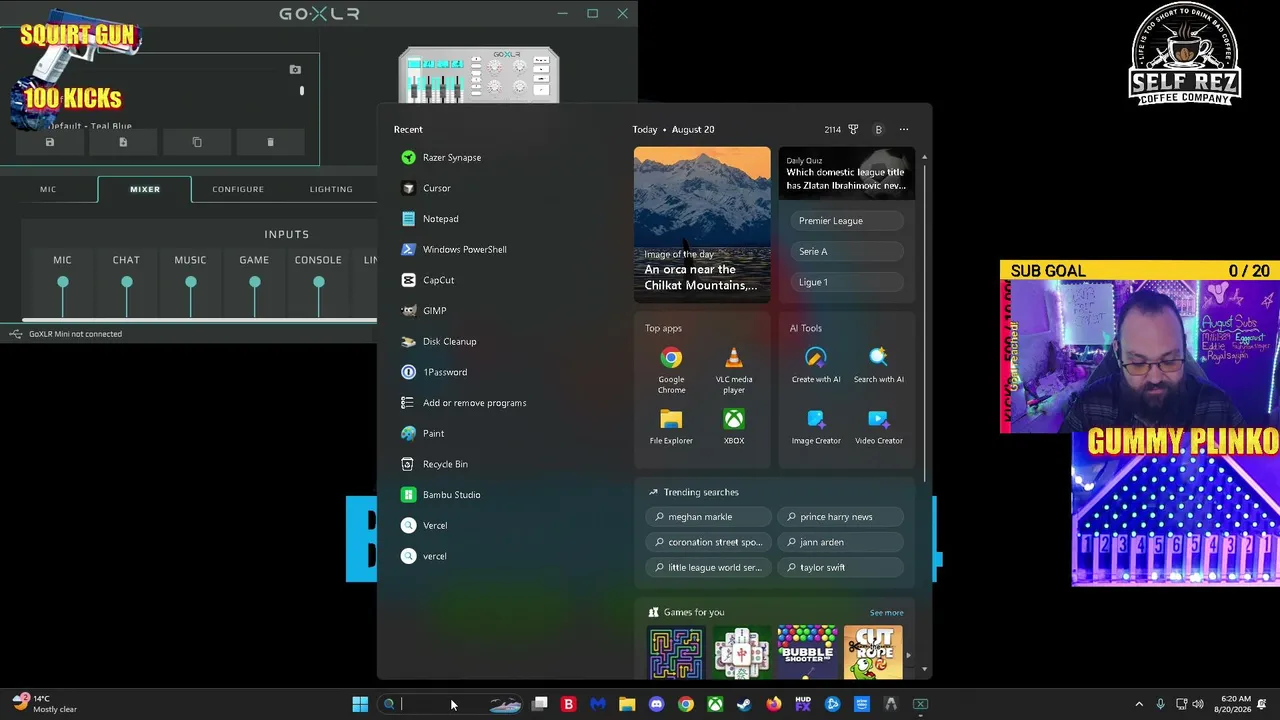Select the MIXER tab in GoXLR
The height and width of the screenshot is (720, 1280).
point(145,189)
